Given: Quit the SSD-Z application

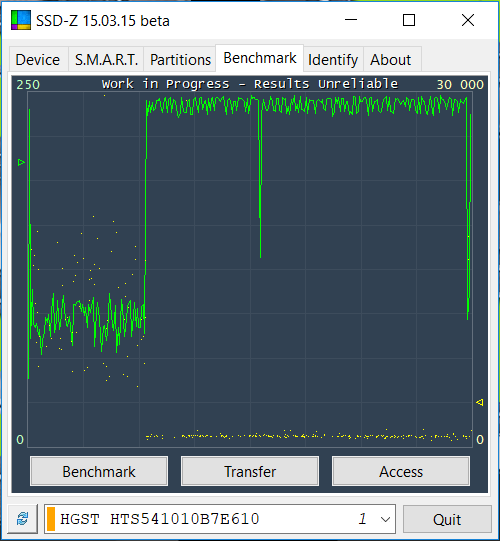Looking at the screenshot, I should pyautogui.click(x=447, y=519).
